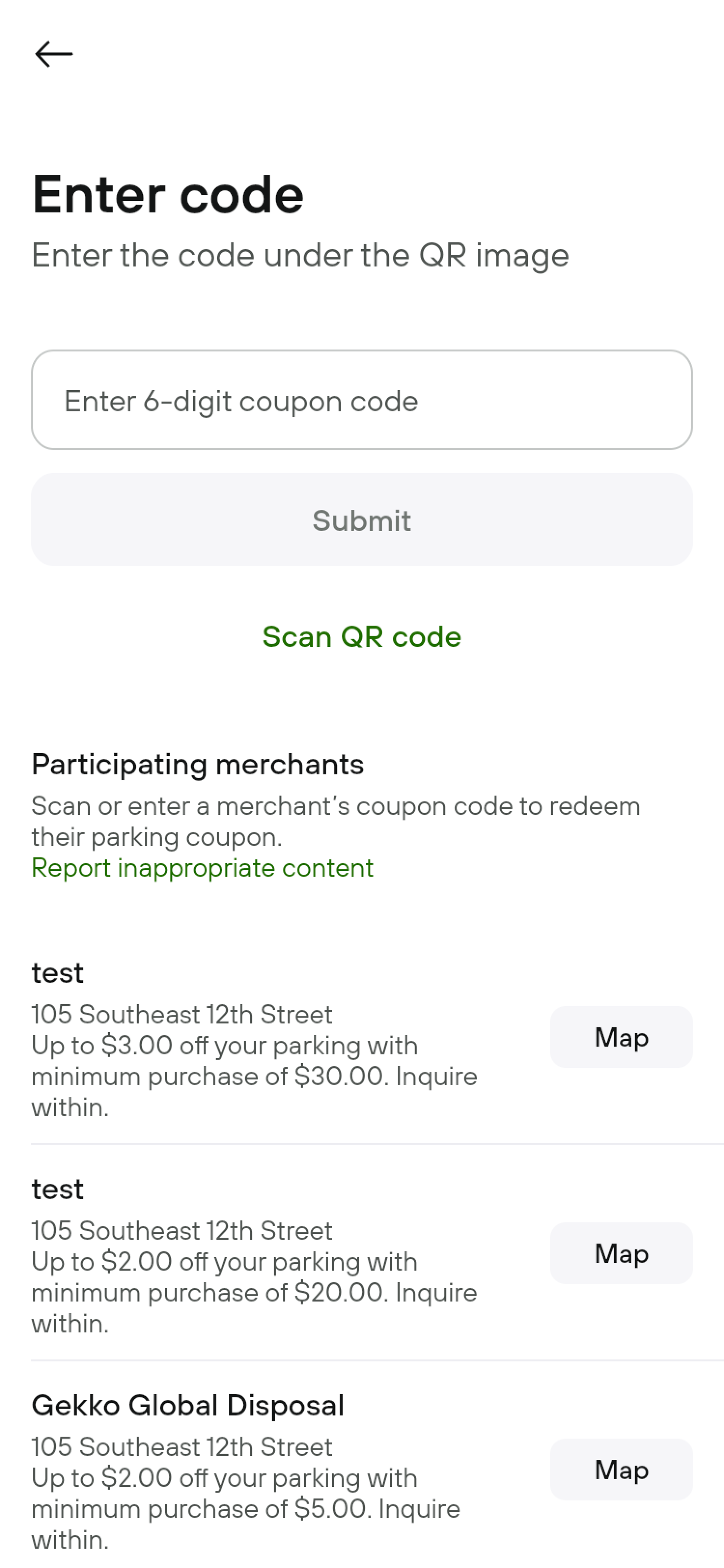Tap the $3.00 off parking coupon description
Viewport: 724px width, 1568px height.
[254, 1076]
